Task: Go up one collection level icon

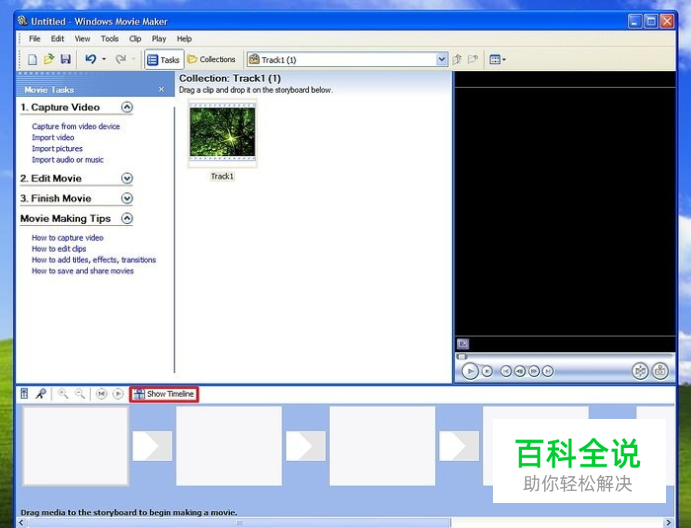Action: (x=457, y=59)
